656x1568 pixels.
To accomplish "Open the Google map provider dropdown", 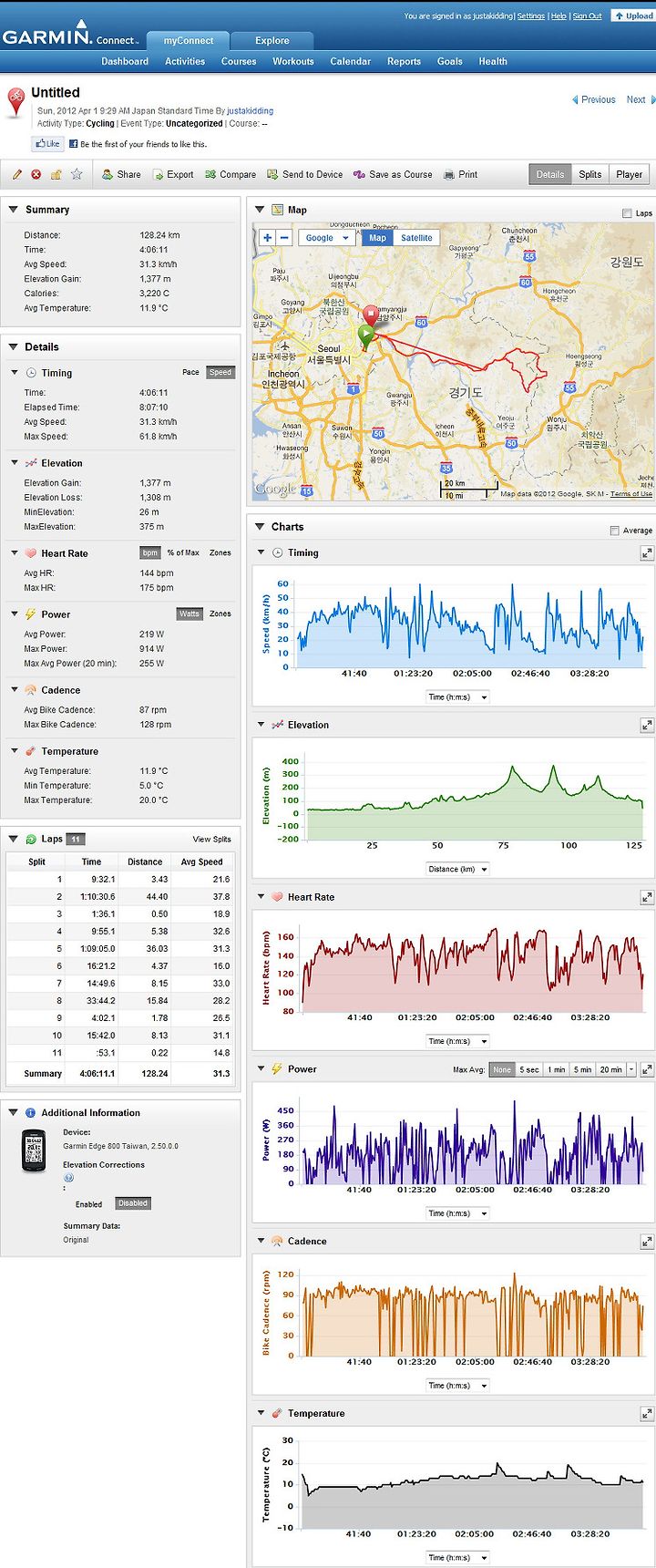I will [x=327, y=238].
